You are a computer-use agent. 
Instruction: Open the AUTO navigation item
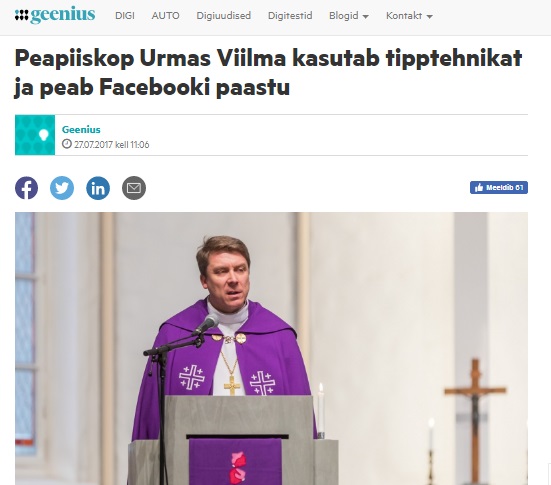[x=166, y=16]
